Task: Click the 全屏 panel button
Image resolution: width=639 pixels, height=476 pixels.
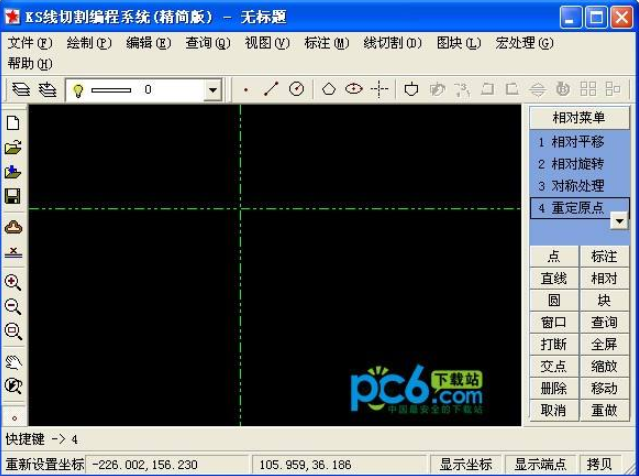Action: click(x=604, y=344)
